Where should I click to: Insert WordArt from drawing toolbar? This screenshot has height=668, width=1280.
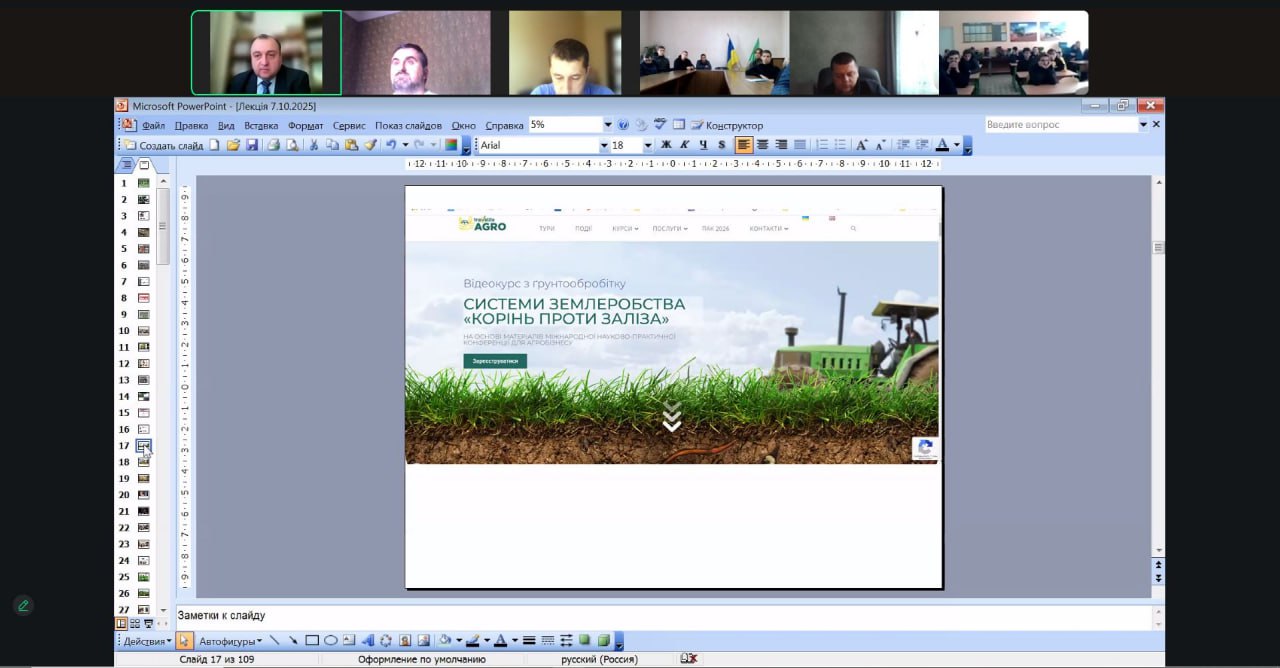point(367,641)
